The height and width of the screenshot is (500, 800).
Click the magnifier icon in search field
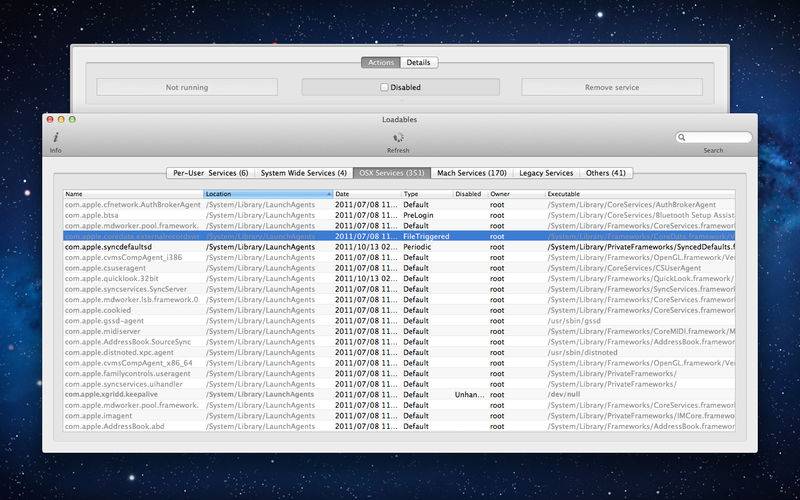(683, 138)
